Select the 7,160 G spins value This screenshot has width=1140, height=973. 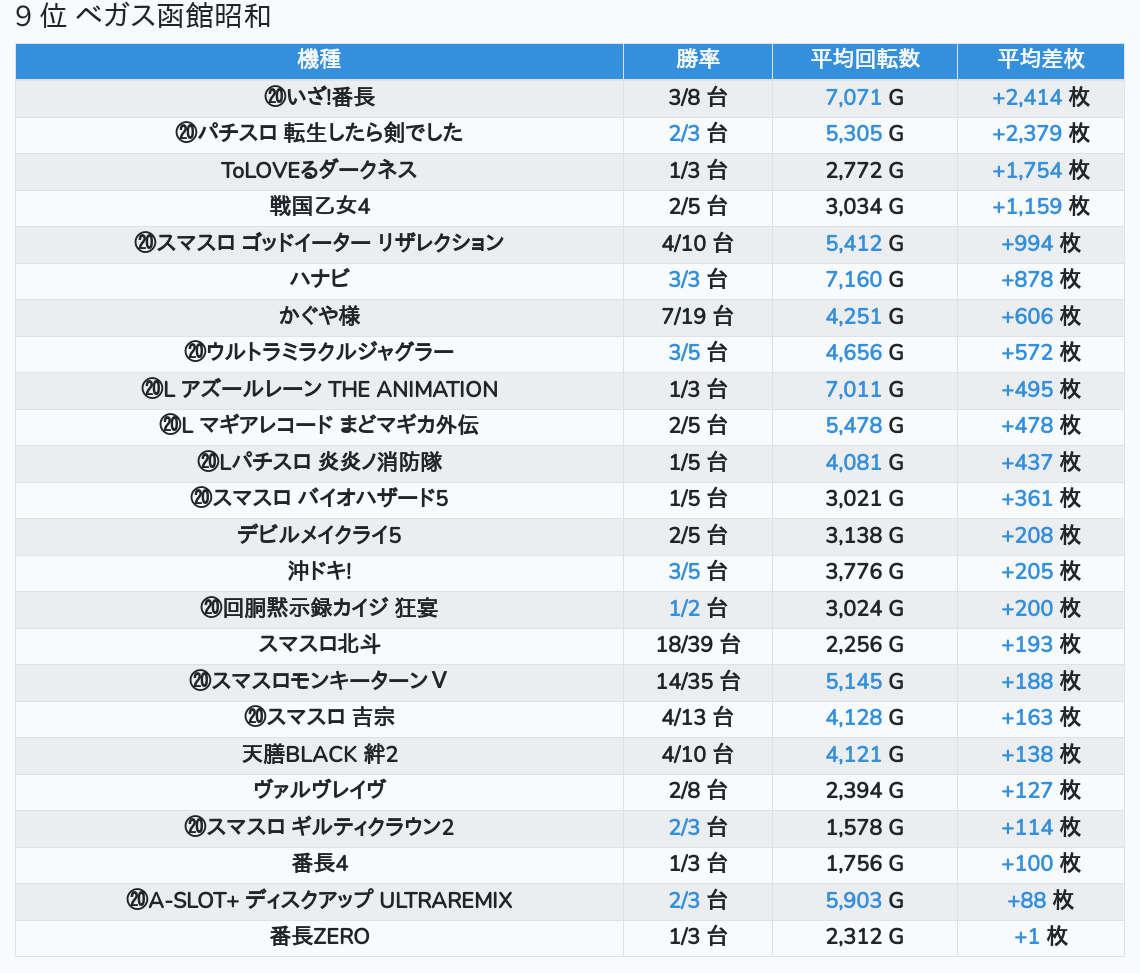tap(864, 279)
